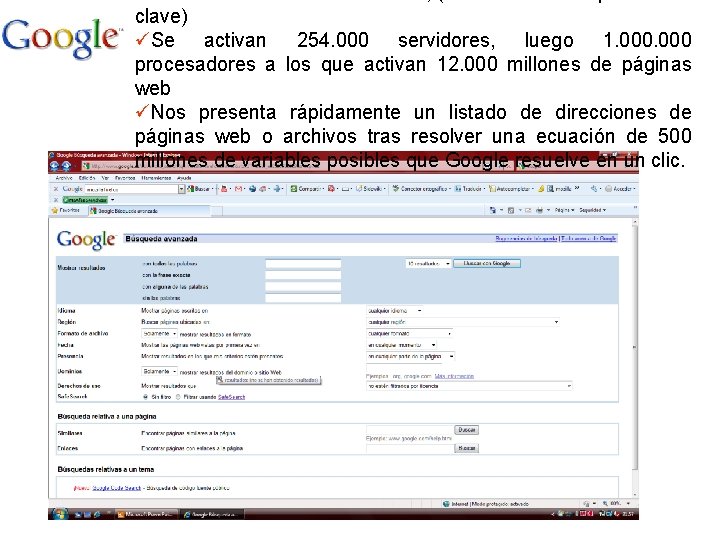Click the 'con alguna de las palabras' field
Viewport: 720px width, 540px height.
click(303, 287)
